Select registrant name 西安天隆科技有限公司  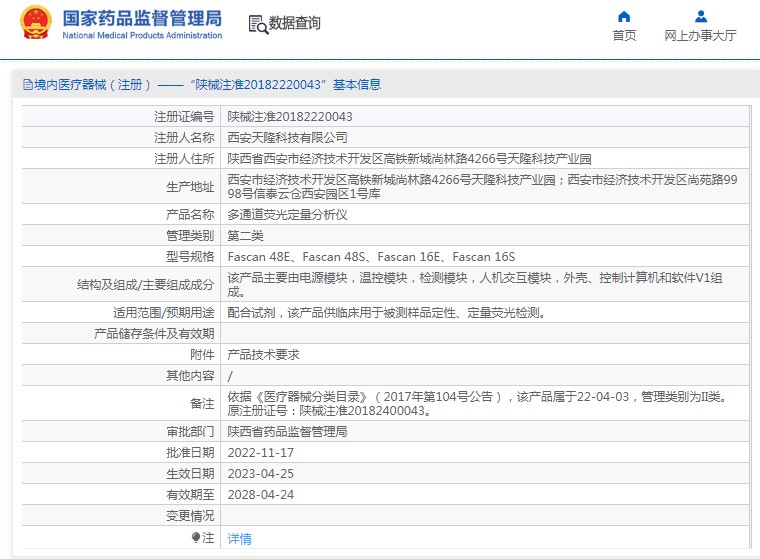coord(288,137)
